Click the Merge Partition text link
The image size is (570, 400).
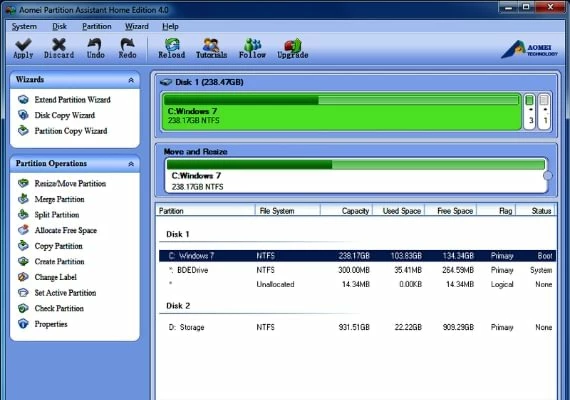coord(59,199)
